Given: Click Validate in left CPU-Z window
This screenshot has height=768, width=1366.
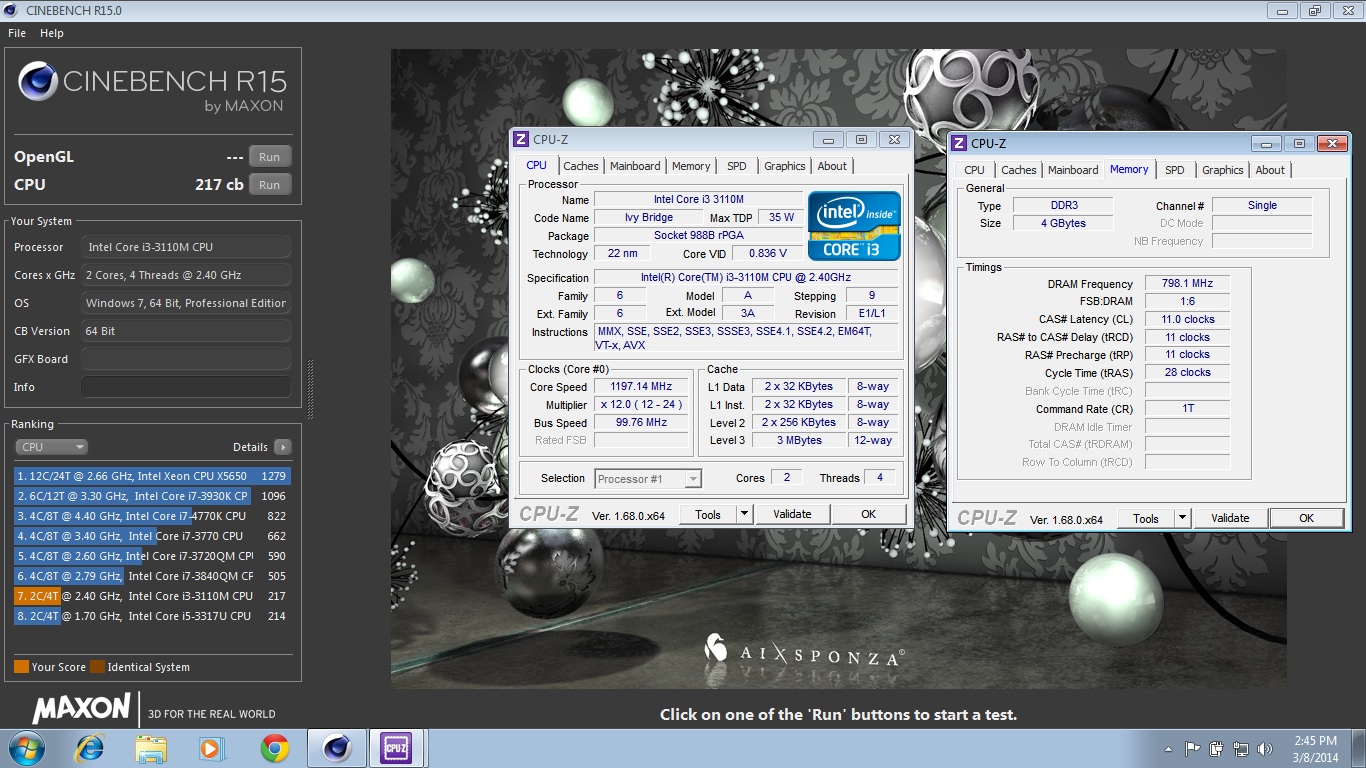Looking at the screenshot, I should (x=792, y=514).
